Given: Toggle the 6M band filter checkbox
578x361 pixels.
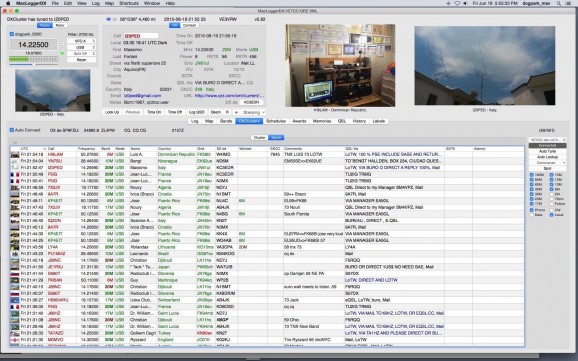Looking at the screenshot, I should click(551, 189).
